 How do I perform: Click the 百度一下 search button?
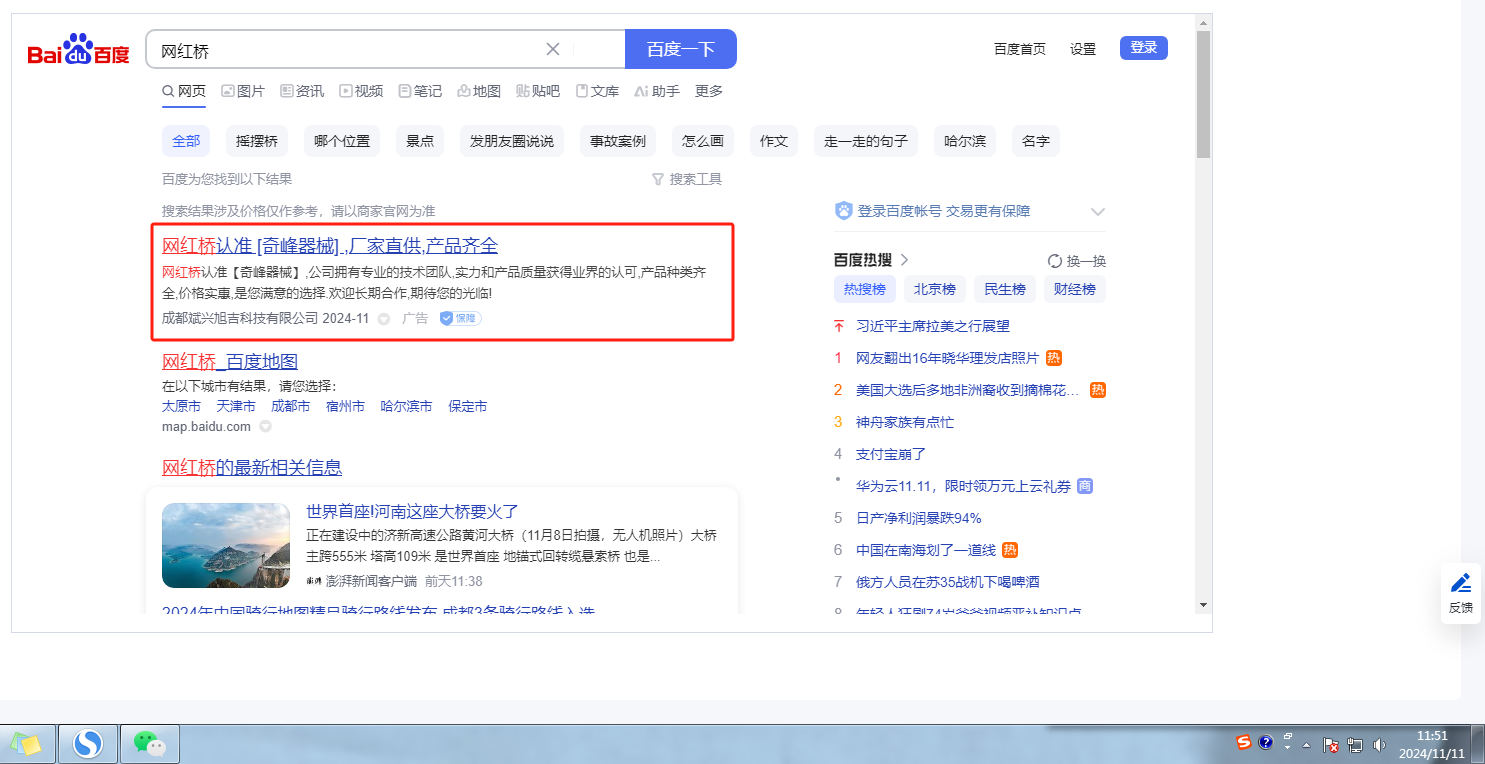click(680, 49)
